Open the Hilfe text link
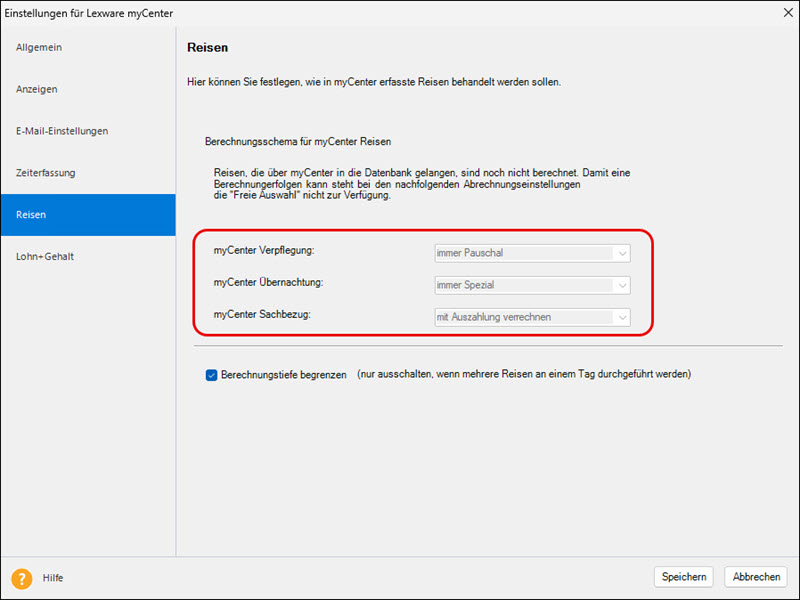 [53, 578]
